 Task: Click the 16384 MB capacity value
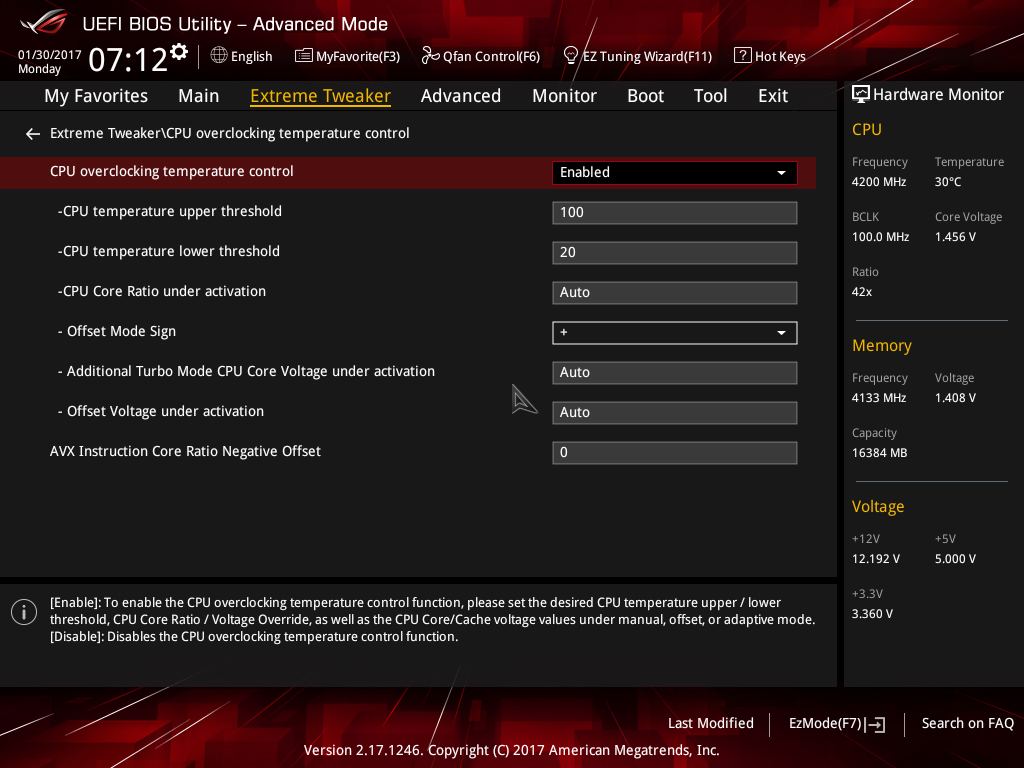pos(880,453)
